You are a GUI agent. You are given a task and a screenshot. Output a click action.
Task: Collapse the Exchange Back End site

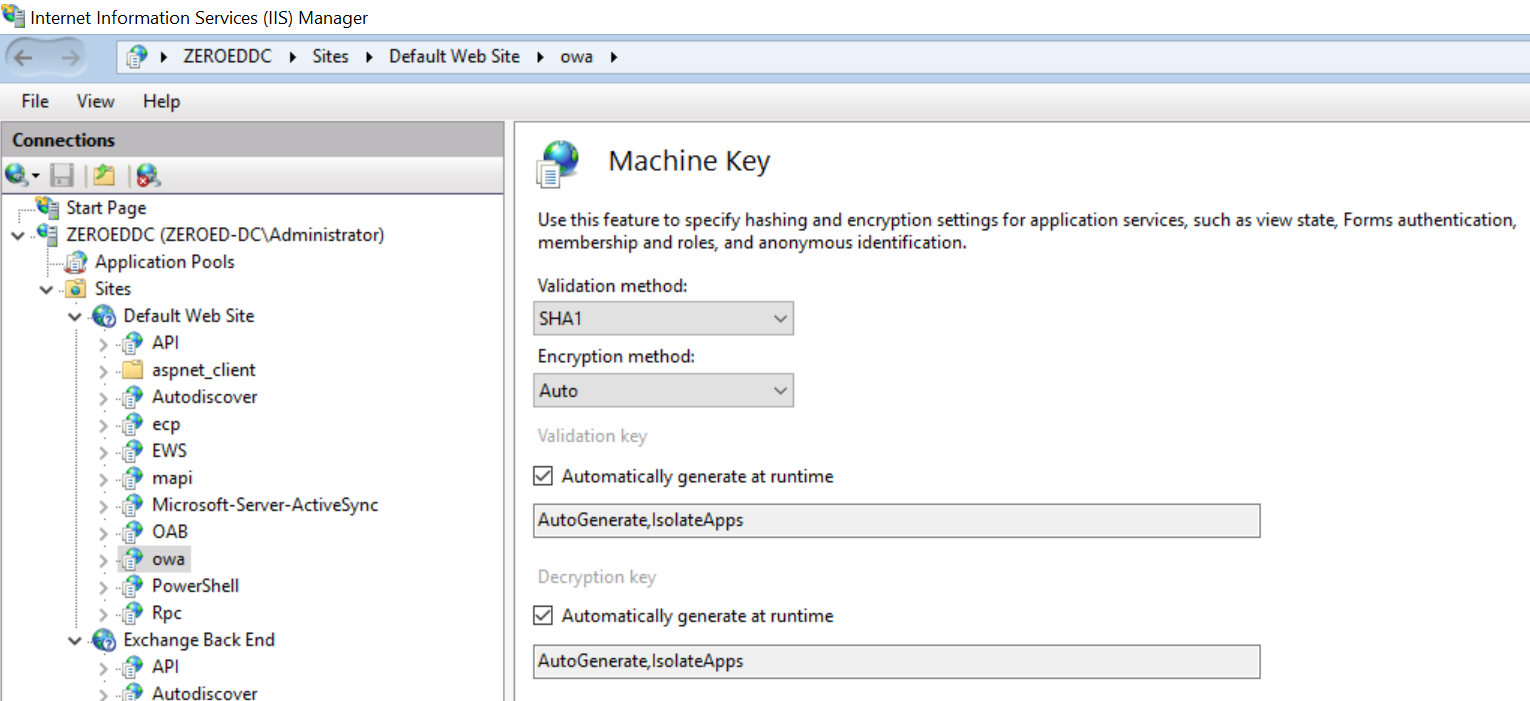tap(75, 641)
